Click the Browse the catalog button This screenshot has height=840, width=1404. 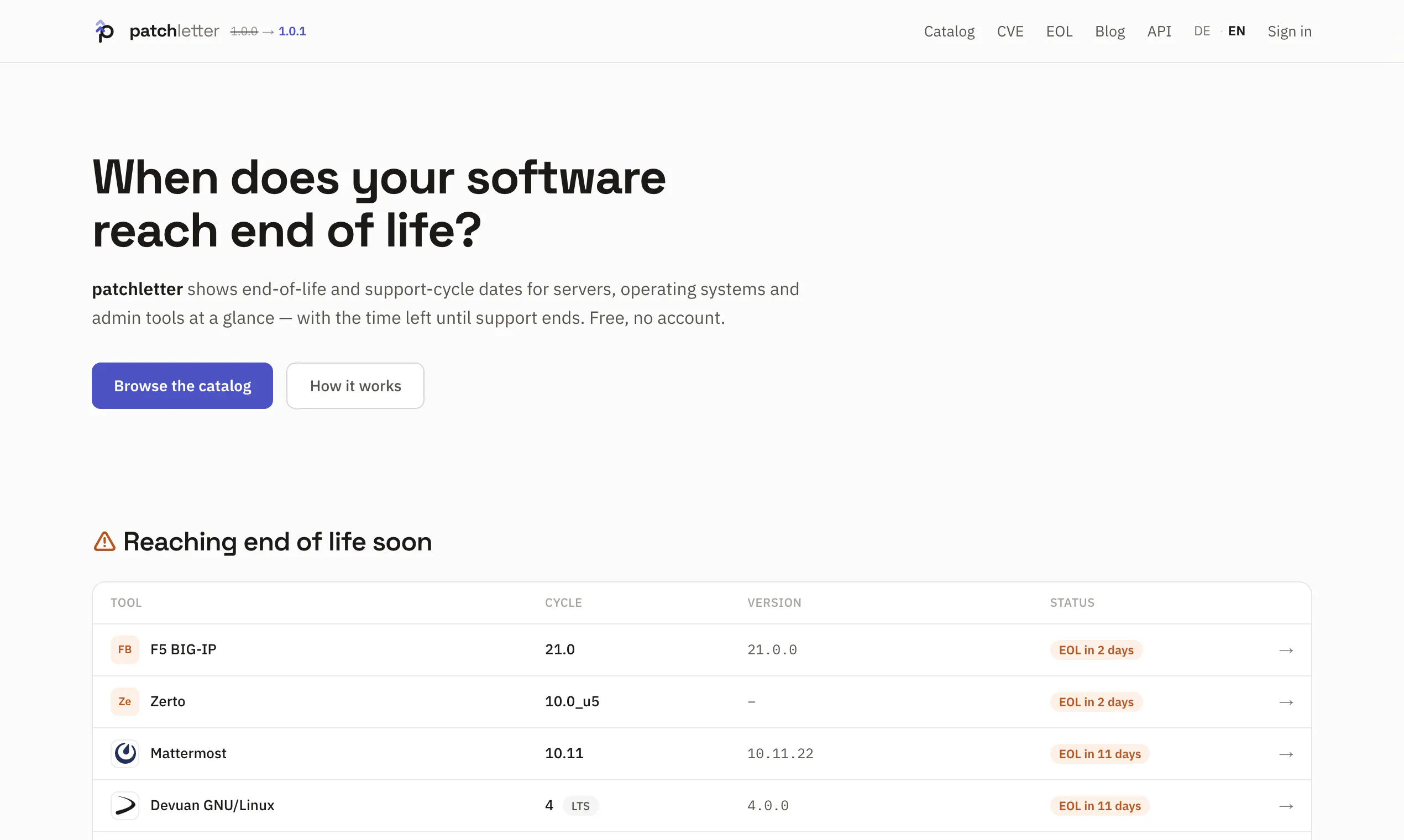tap(182, 386)
